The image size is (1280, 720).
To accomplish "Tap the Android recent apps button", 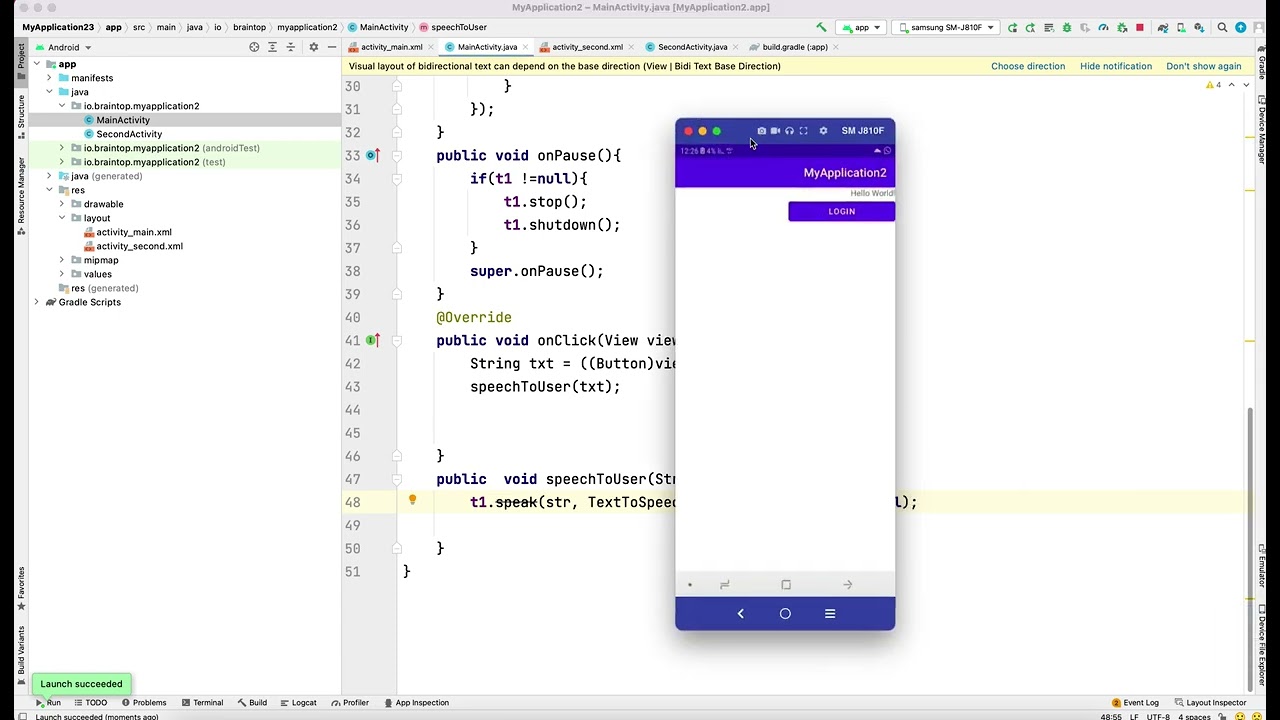I will [830, 614].
